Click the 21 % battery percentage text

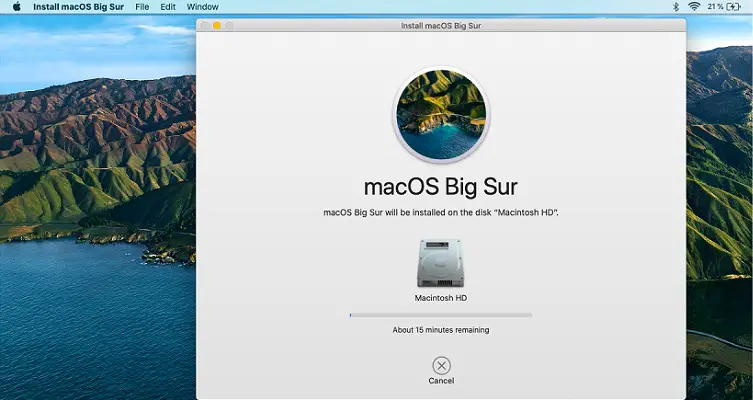click(x=715, y=7)
